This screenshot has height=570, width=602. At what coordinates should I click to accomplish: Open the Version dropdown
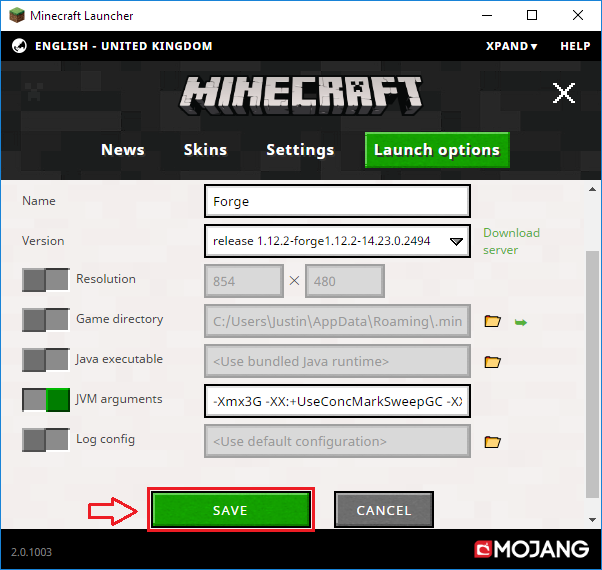pos(337,241)
